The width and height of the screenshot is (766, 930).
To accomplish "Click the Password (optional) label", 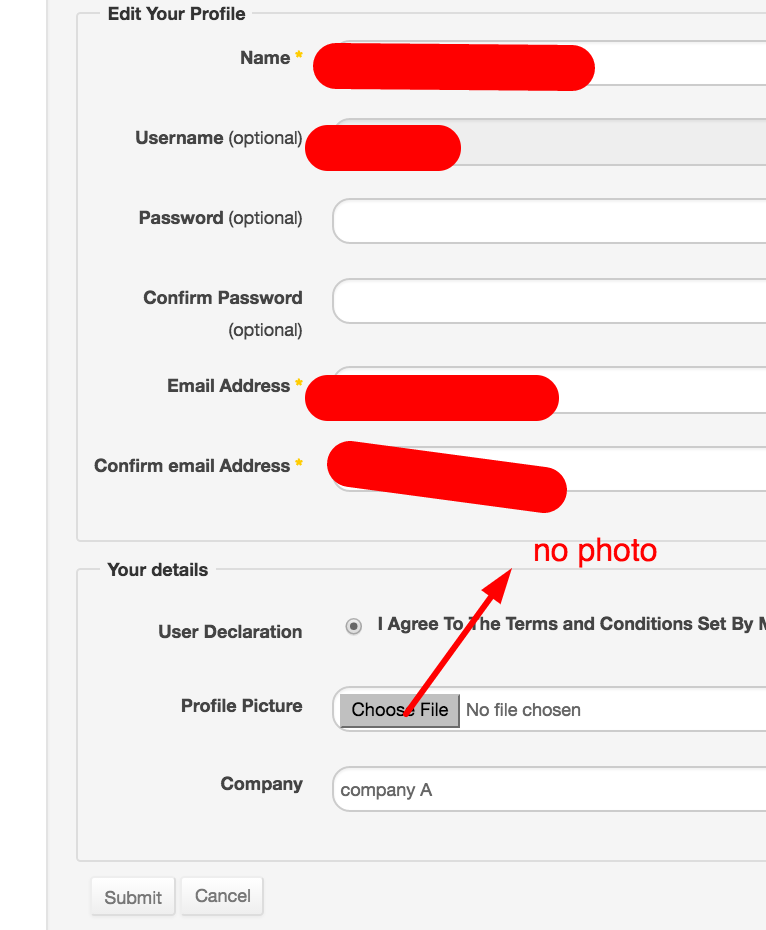I will pos(220,218).
